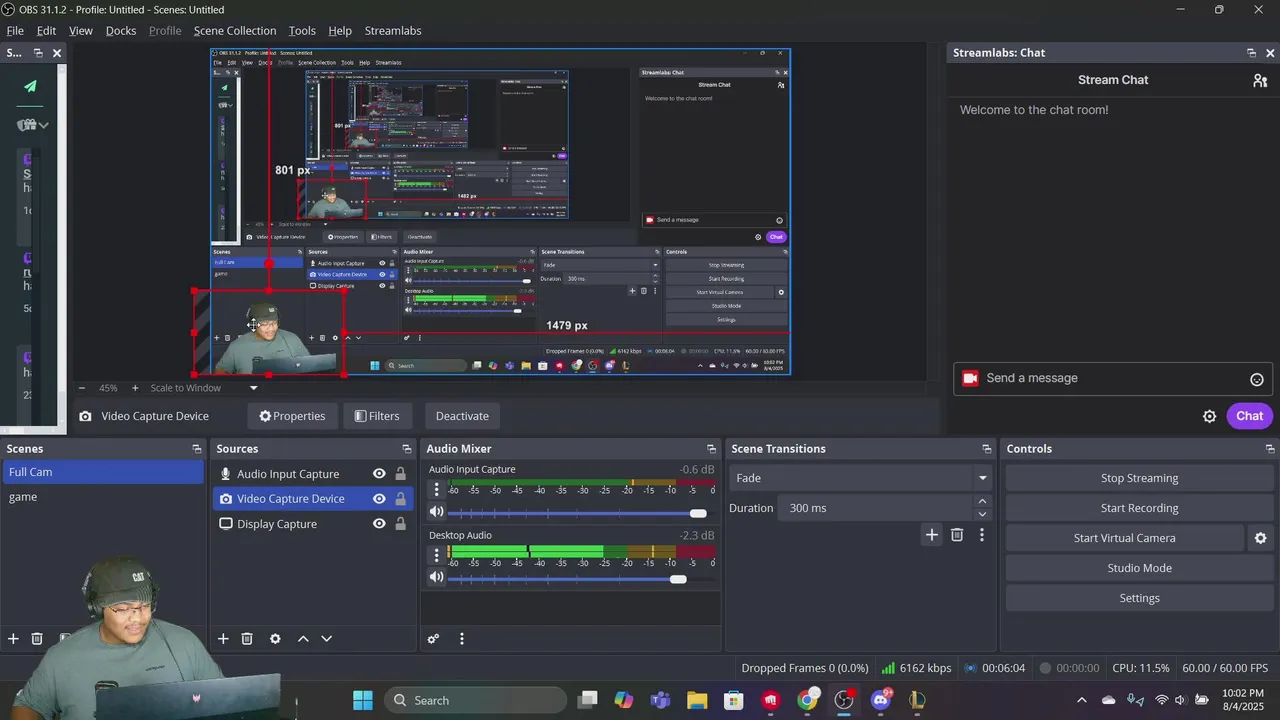Pop out the Controls dock
This screenshot has height=720, width=1280.
coord(1270,449)
